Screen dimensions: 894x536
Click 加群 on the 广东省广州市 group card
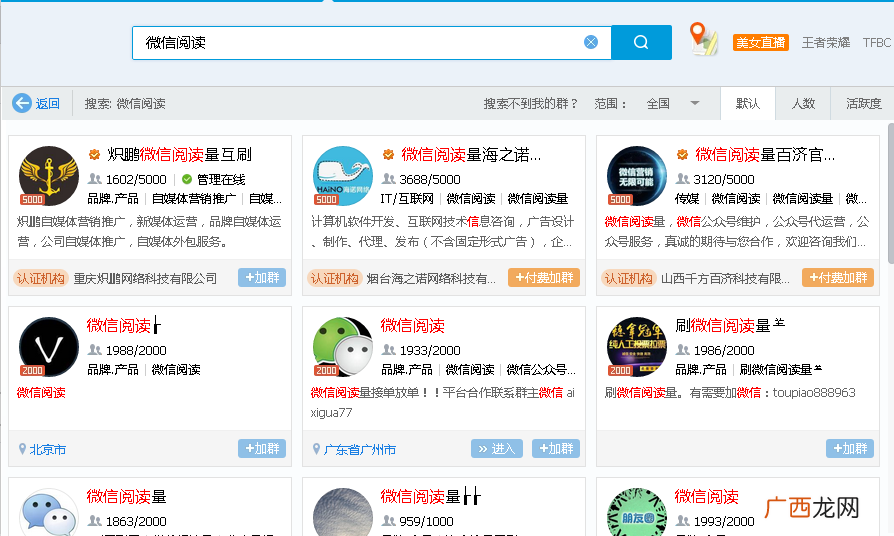pos(556,449)
